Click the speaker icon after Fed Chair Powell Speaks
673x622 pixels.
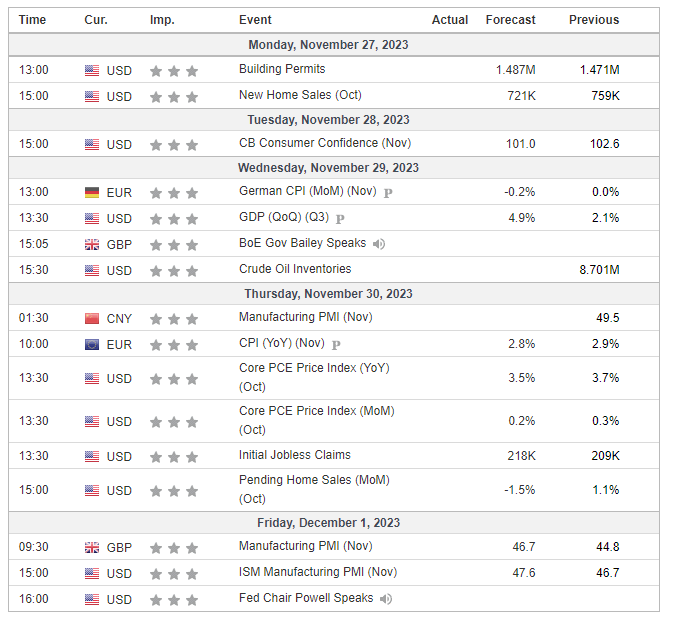386,598
